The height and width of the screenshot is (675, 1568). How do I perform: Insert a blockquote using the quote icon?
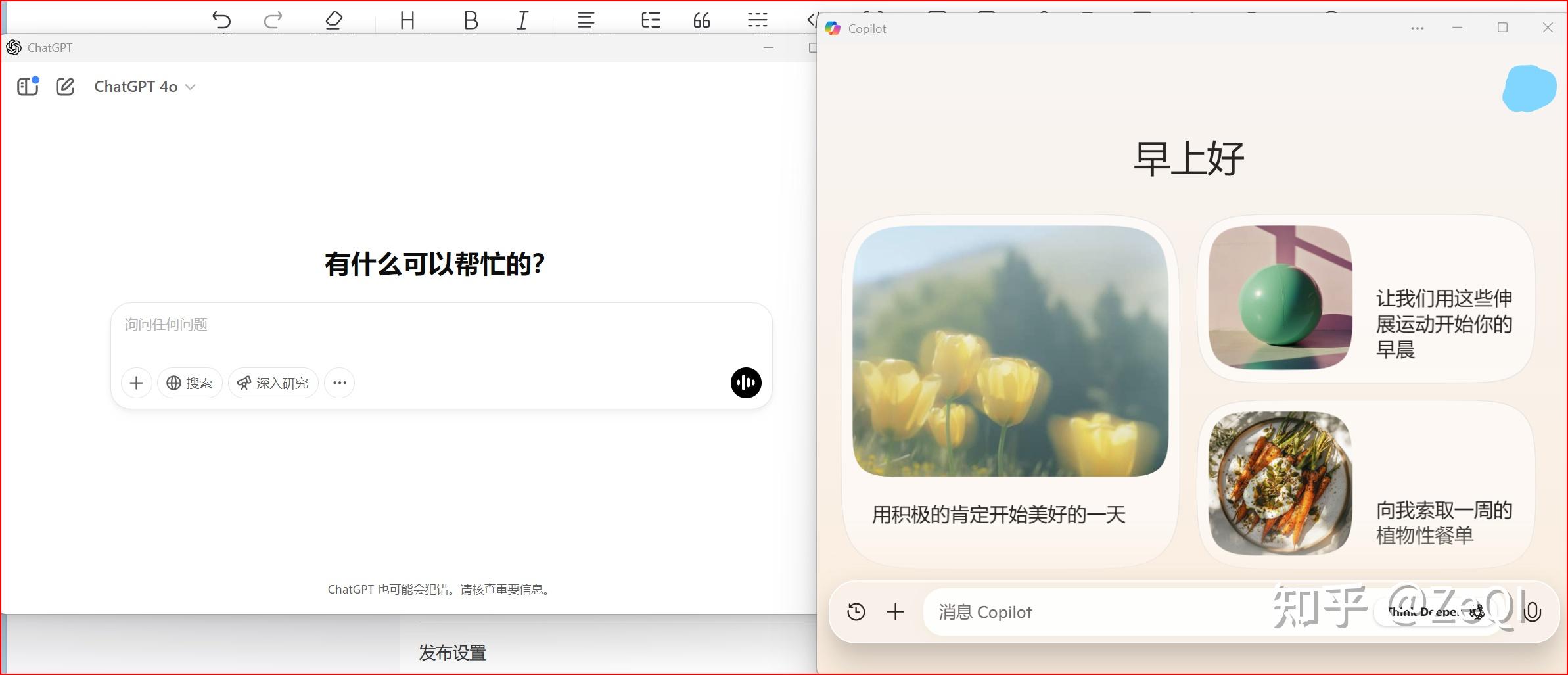point(702,20)
